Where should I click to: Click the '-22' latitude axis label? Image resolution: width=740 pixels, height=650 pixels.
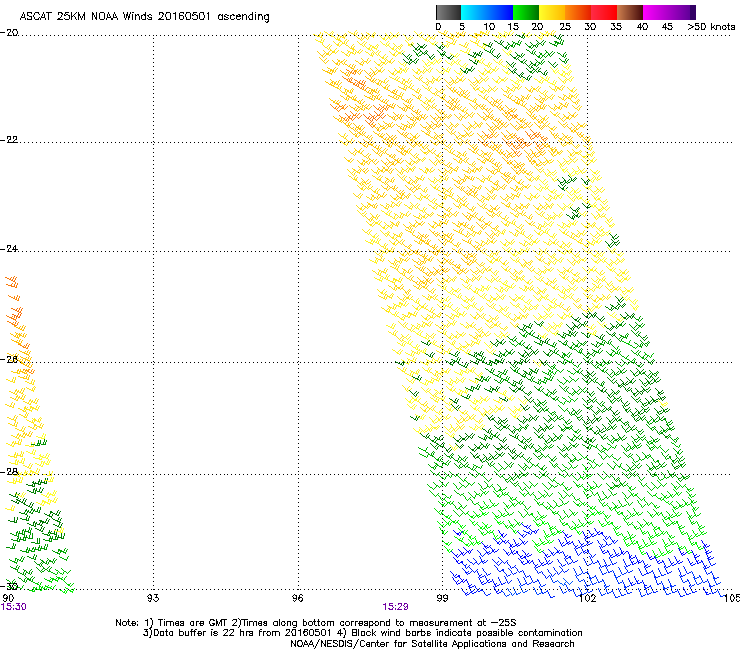click(9, 139)
